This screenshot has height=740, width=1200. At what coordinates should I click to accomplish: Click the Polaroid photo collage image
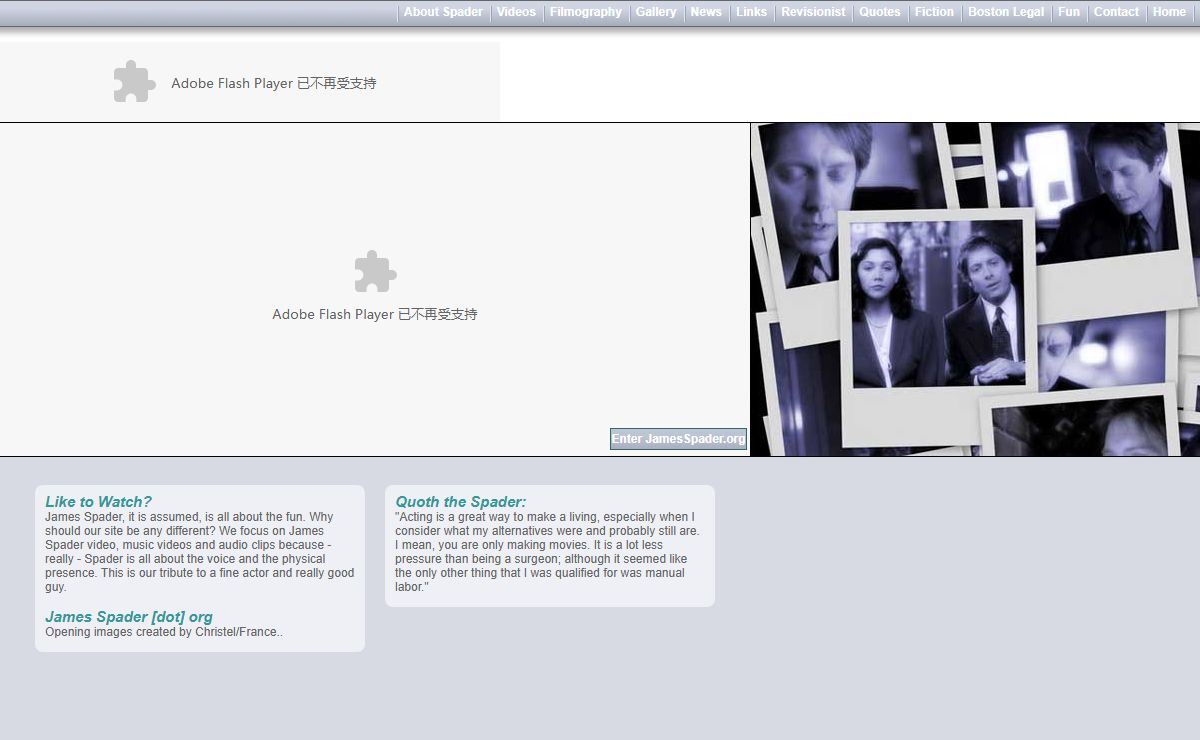coord(975,289)
